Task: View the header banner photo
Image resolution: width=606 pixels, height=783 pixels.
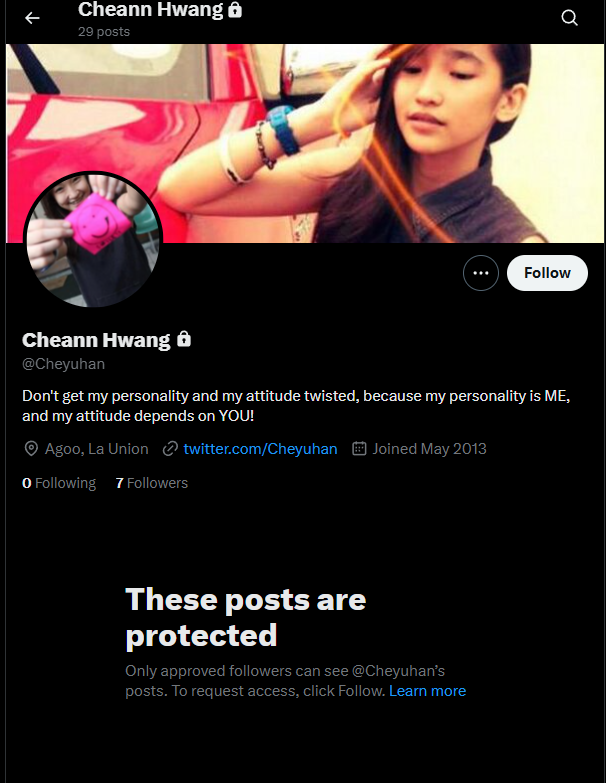Action: point(305,143)
